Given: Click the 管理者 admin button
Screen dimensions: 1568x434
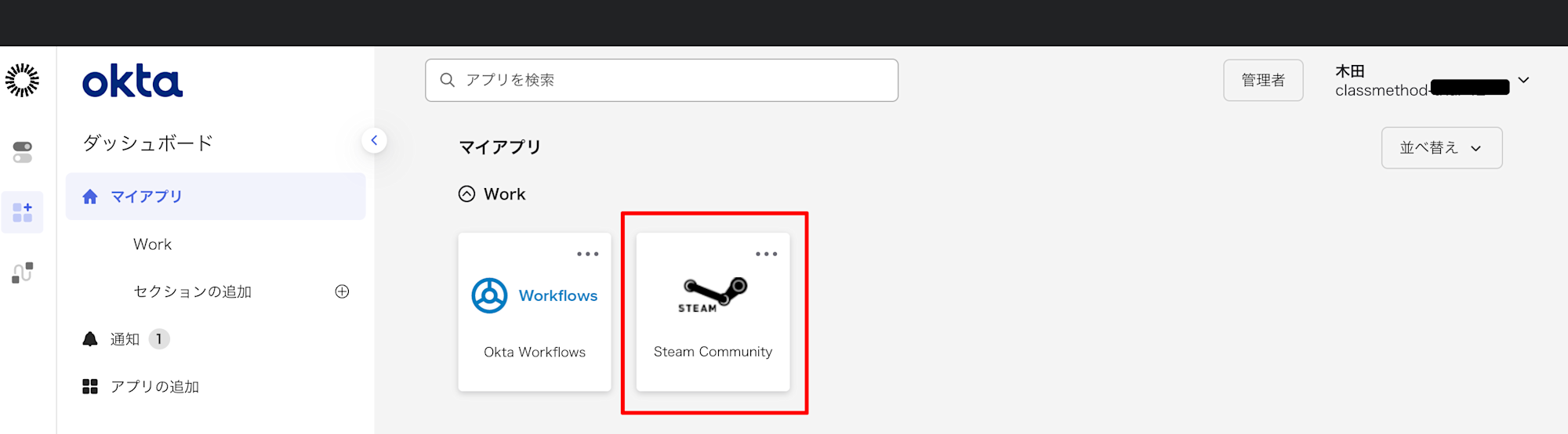Looking at the screenshot, I should (1263, 80).
